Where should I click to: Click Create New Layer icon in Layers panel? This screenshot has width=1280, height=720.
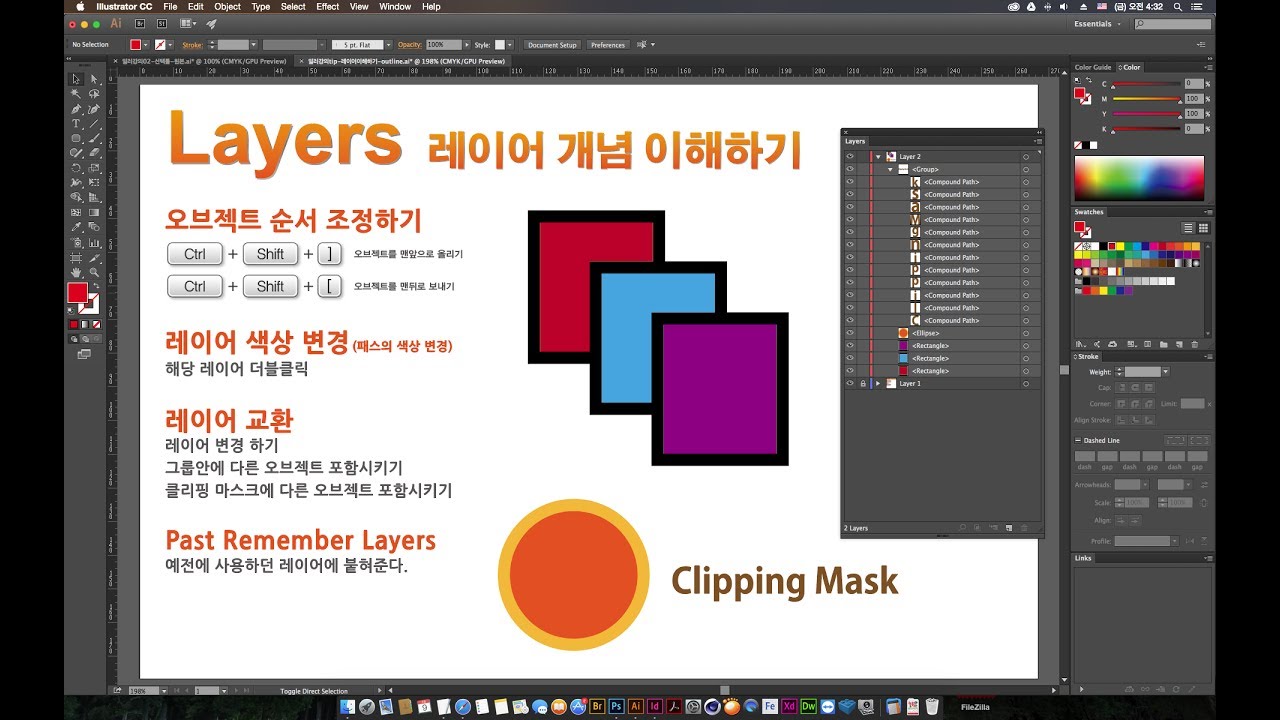(1009, 527)
